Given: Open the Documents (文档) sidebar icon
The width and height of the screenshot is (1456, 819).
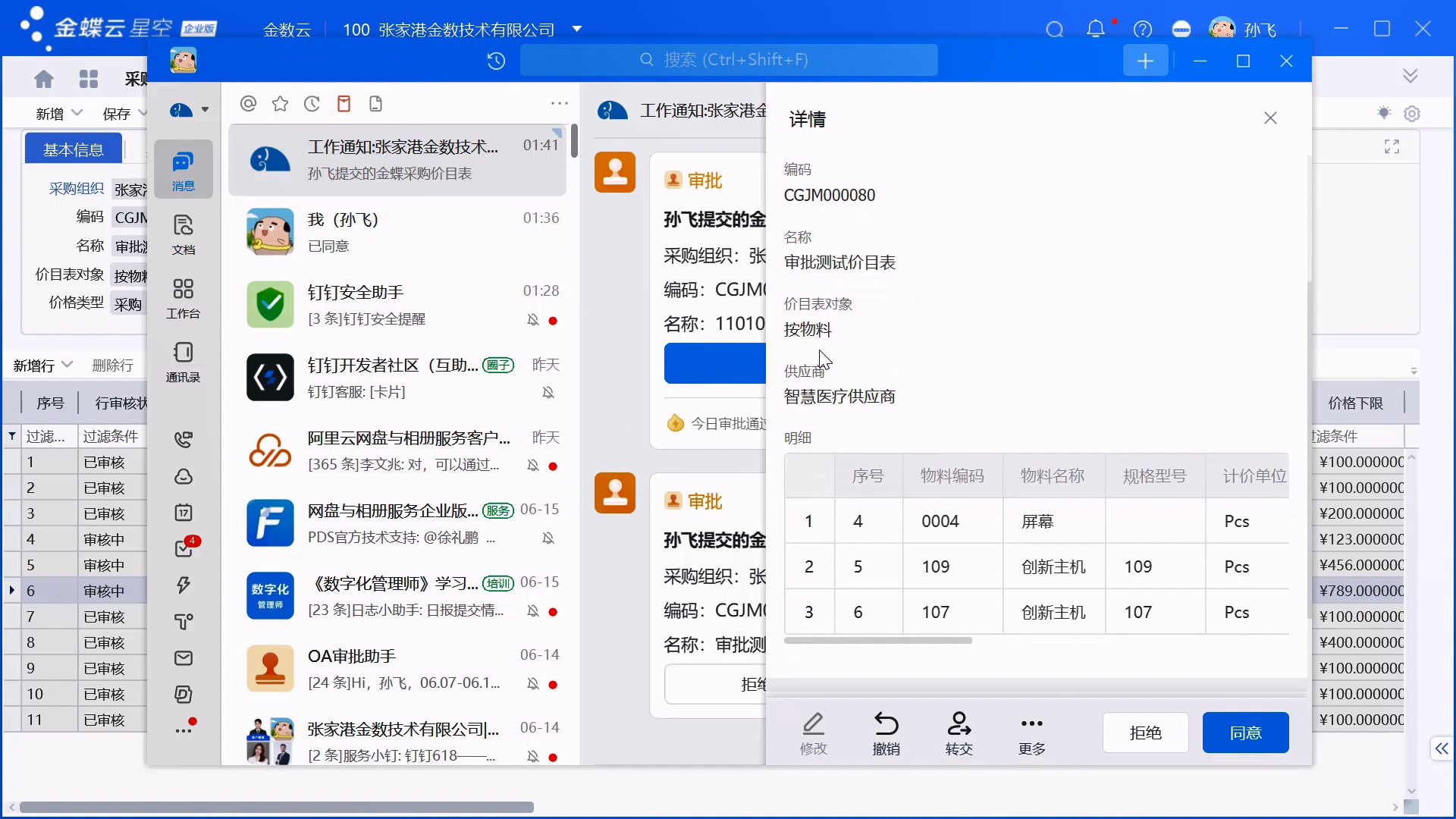Looking at the screenshot, I should 183,234.
